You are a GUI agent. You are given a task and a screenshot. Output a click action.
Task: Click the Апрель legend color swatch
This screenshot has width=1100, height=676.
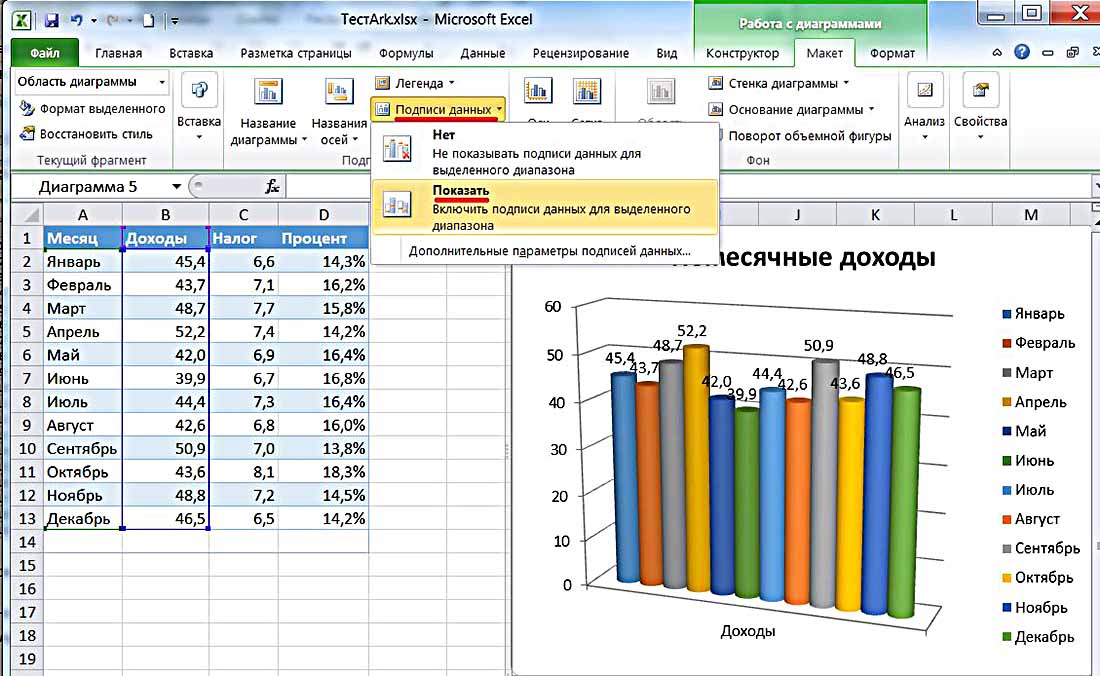(1007, 403)
